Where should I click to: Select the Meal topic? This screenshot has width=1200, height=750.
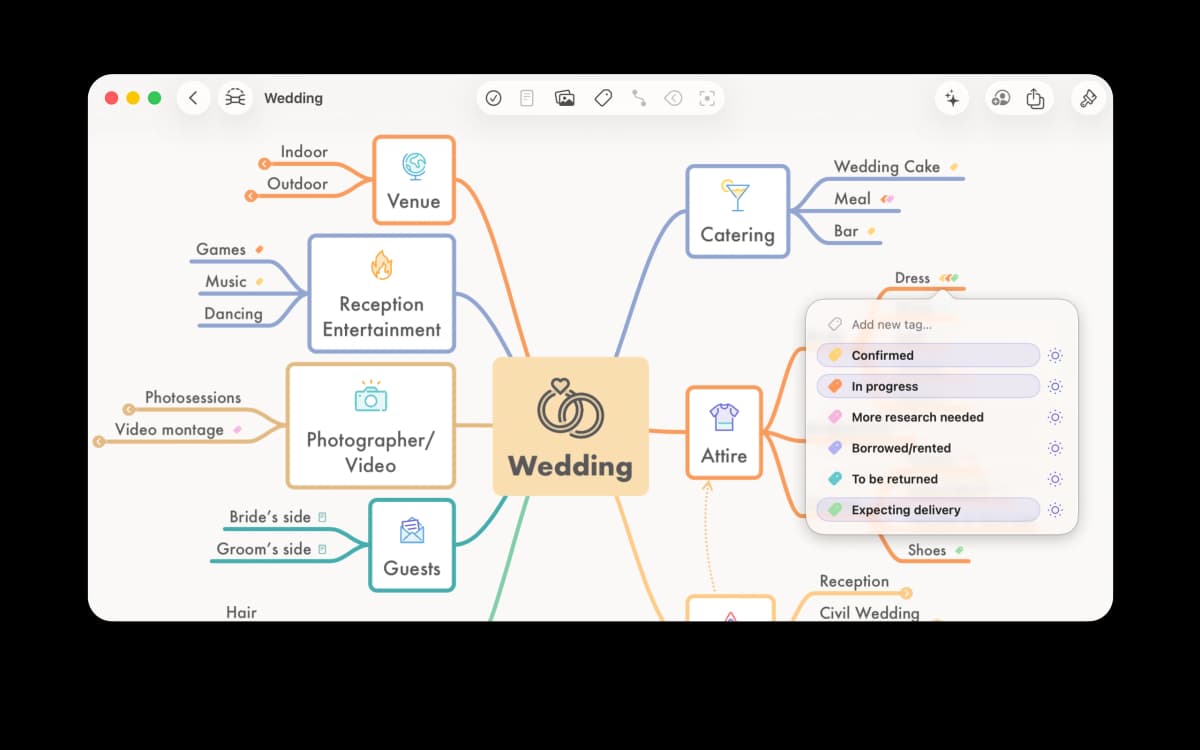click(x=852, y=199)
